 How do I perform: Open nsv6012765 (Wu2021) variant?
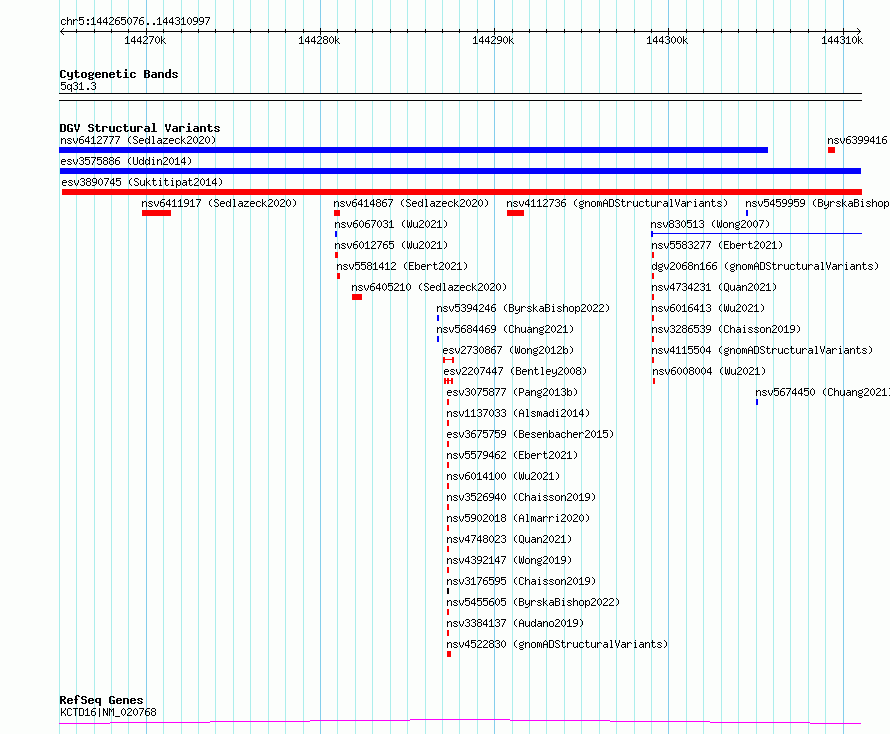[x=391, y=245]
